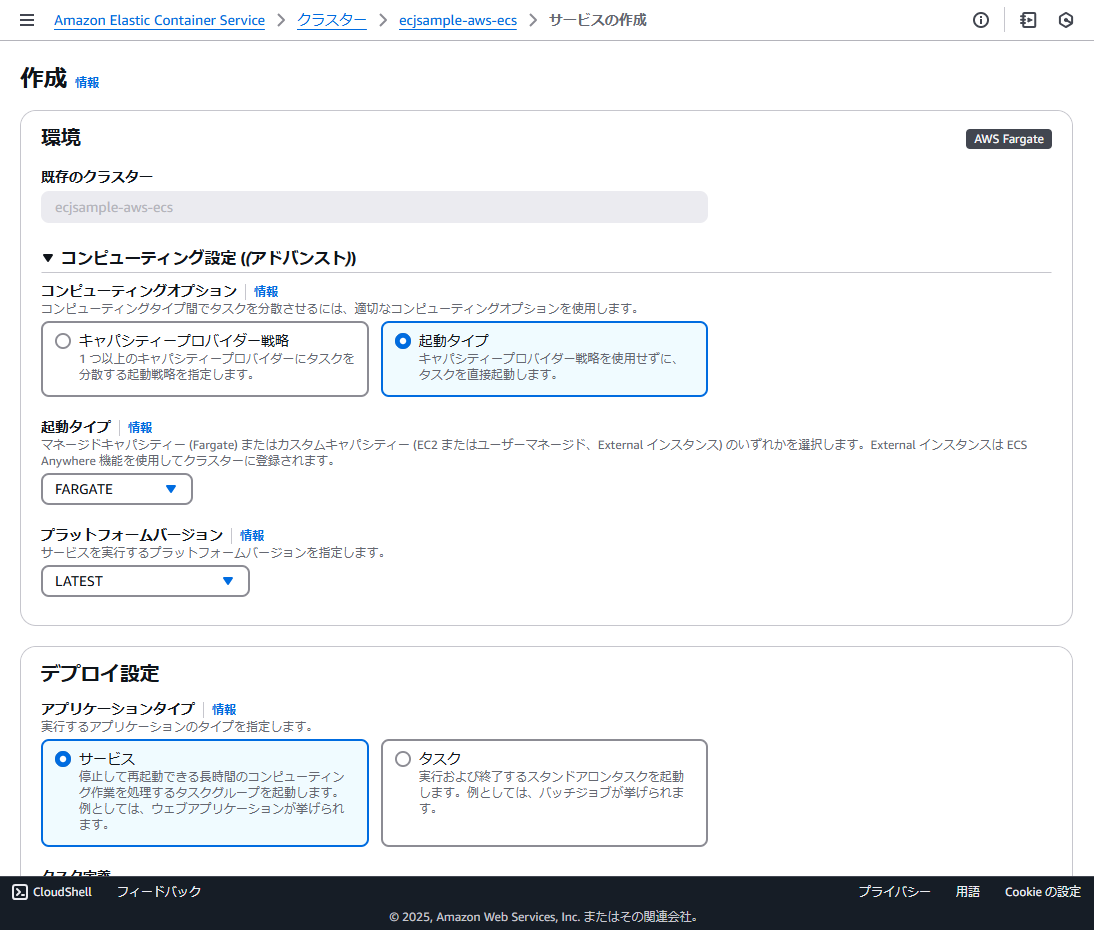Open the LATEST platform version dropdown
Screen dimensions: 1094x930
click(145, 581)
